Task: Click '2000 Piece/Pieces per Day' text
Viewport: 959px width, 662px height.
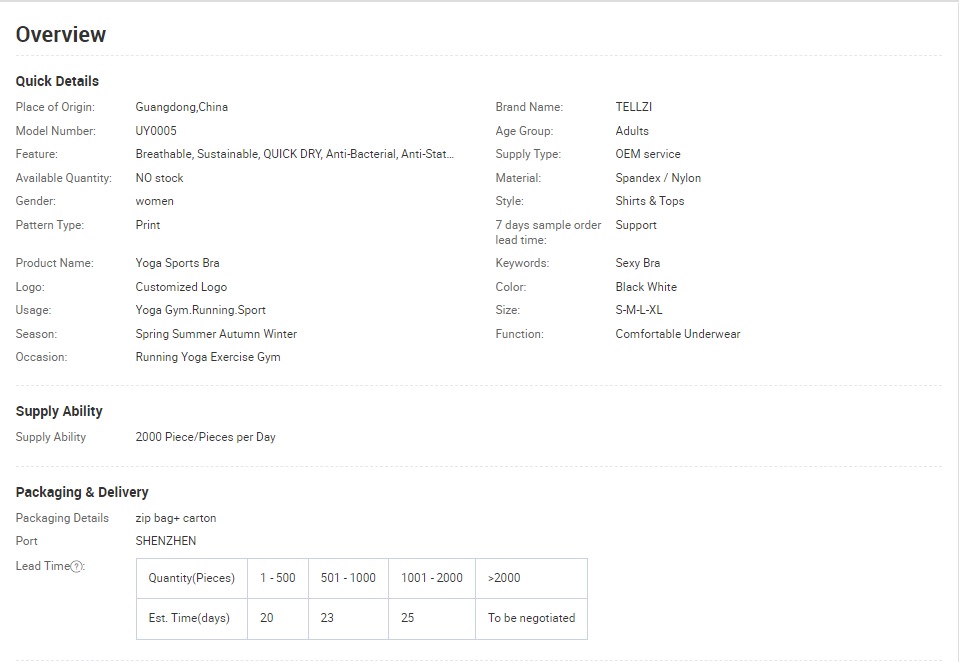Action: 206,437
